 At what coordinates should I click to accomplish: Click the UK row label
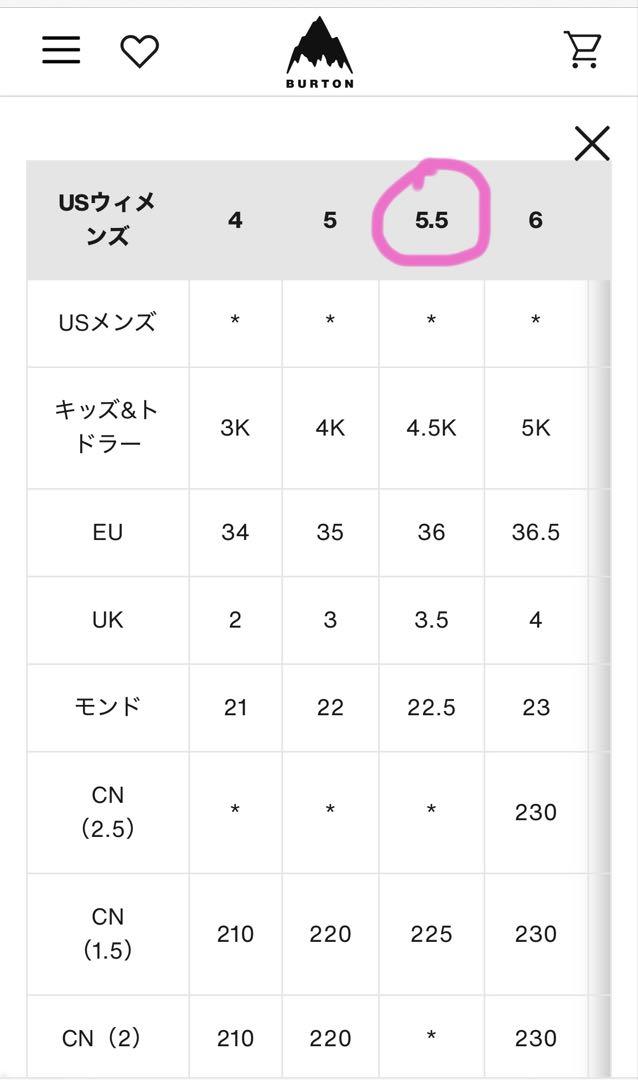107,620
